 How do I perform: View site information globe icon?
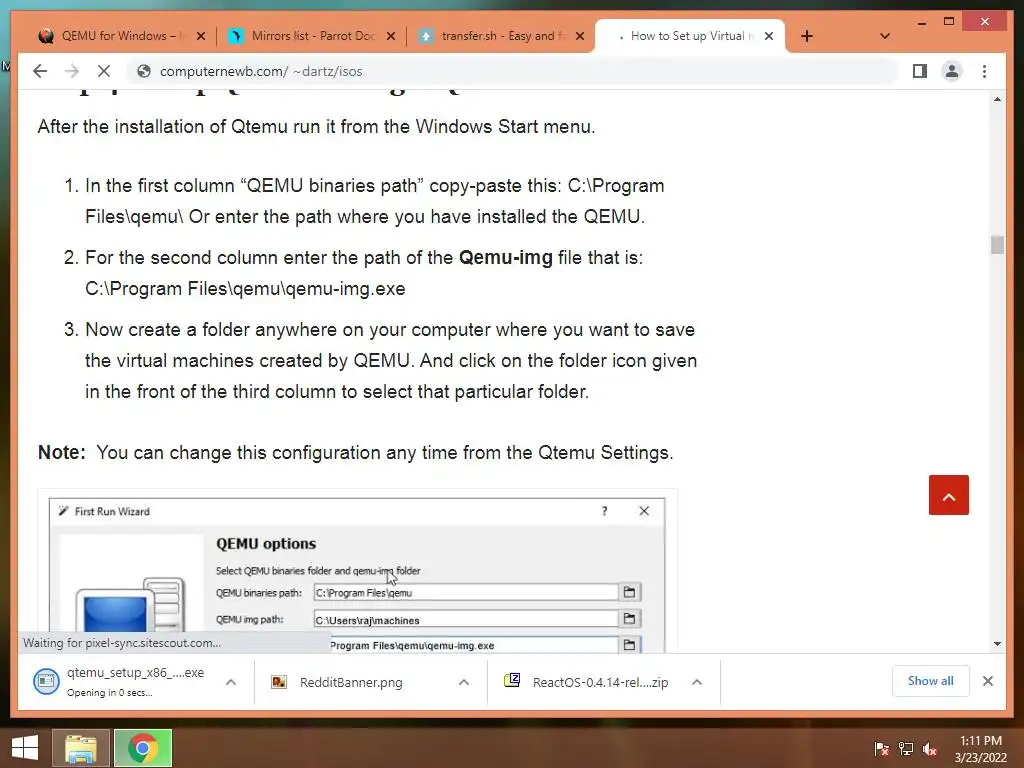(x=144, y=71)
